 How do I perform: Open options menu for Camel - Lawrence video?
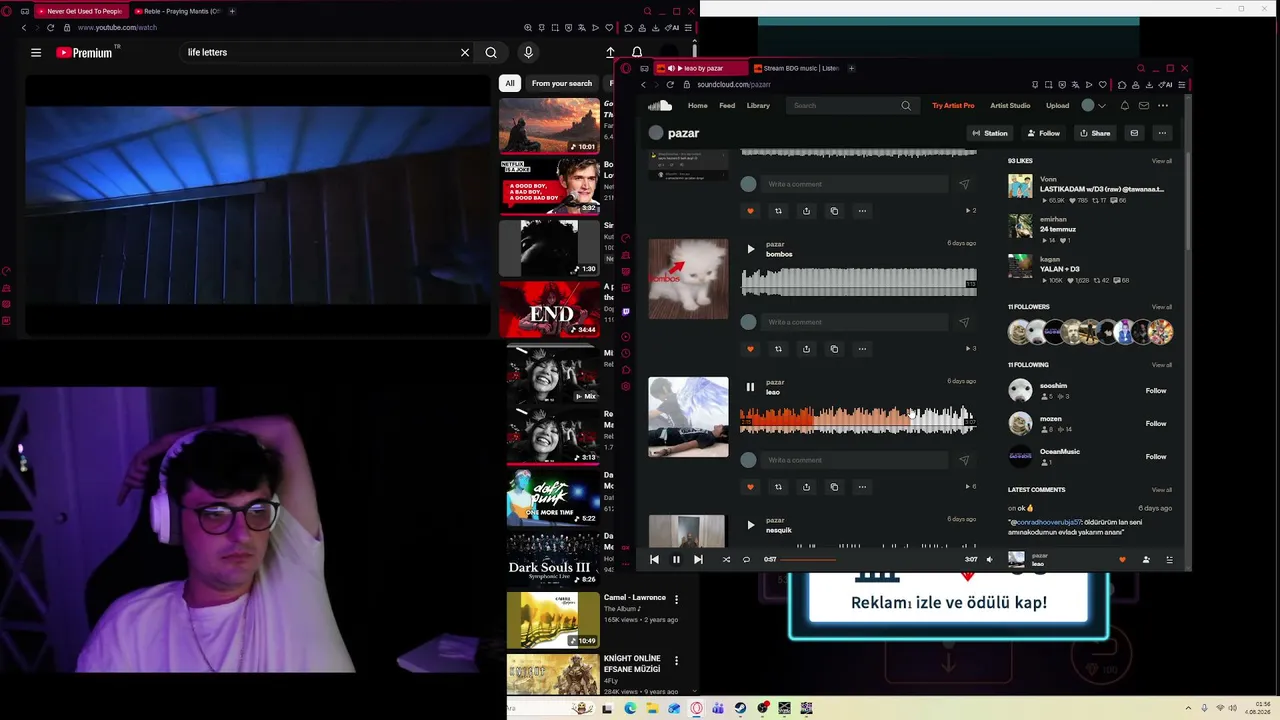pyautogui.click(x=676, y=600)
